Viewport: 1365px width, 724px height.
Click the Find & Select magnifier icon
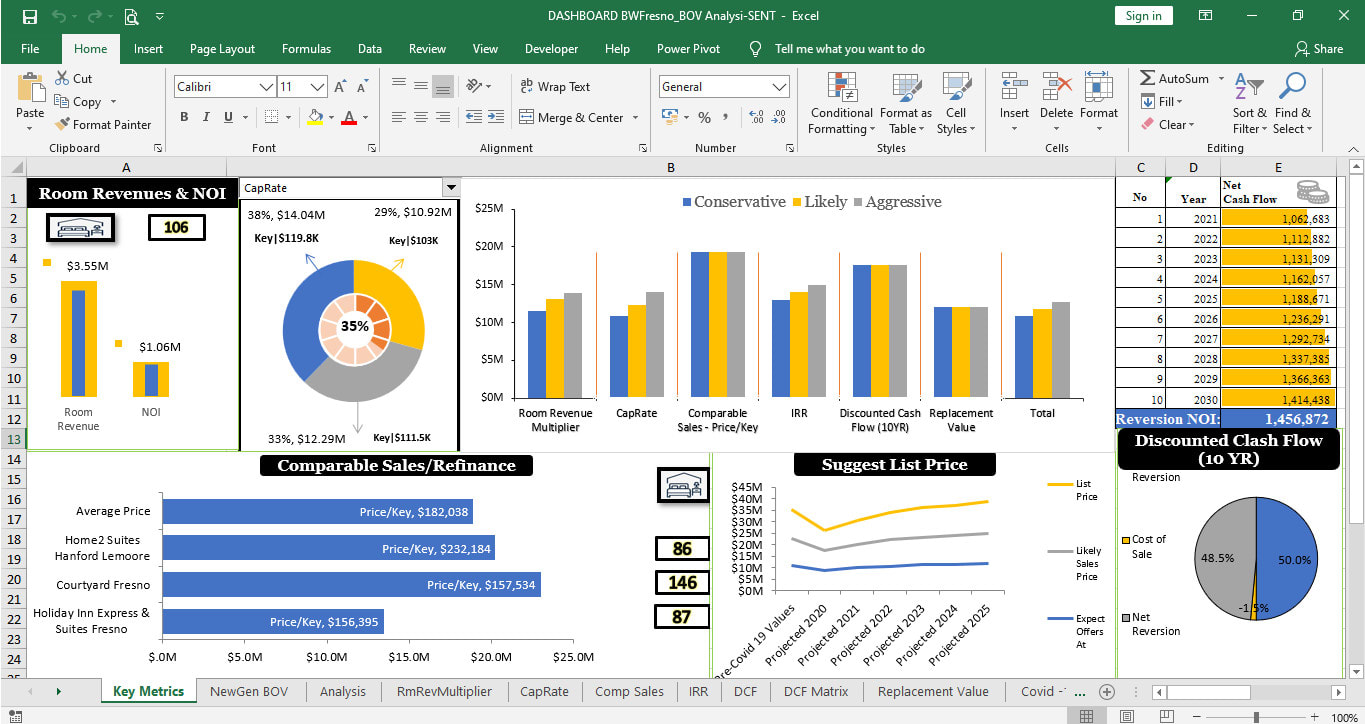pos(1292,86)
